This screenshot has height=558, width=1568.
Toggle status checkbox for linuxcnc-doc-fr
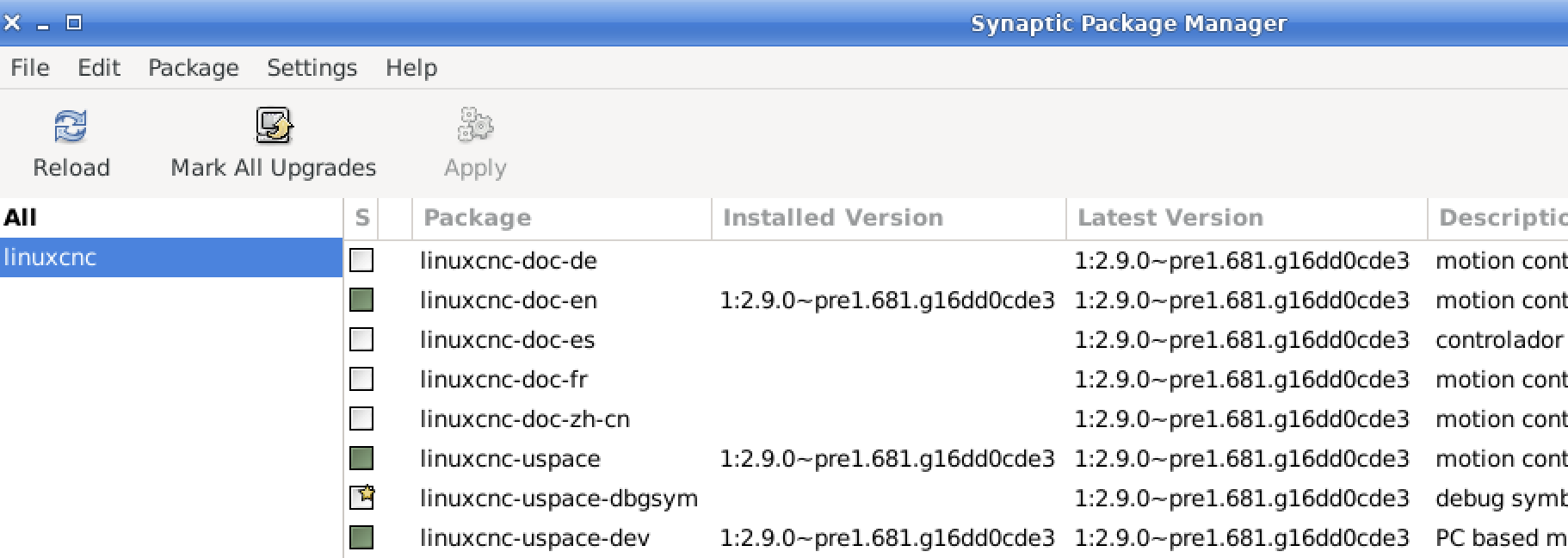tap(361, 379)
